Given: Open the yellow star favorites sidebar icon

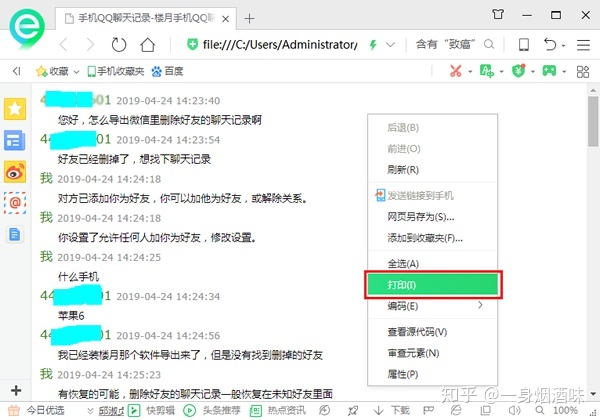Looking at the screenshot, I should tap(15, 109).
